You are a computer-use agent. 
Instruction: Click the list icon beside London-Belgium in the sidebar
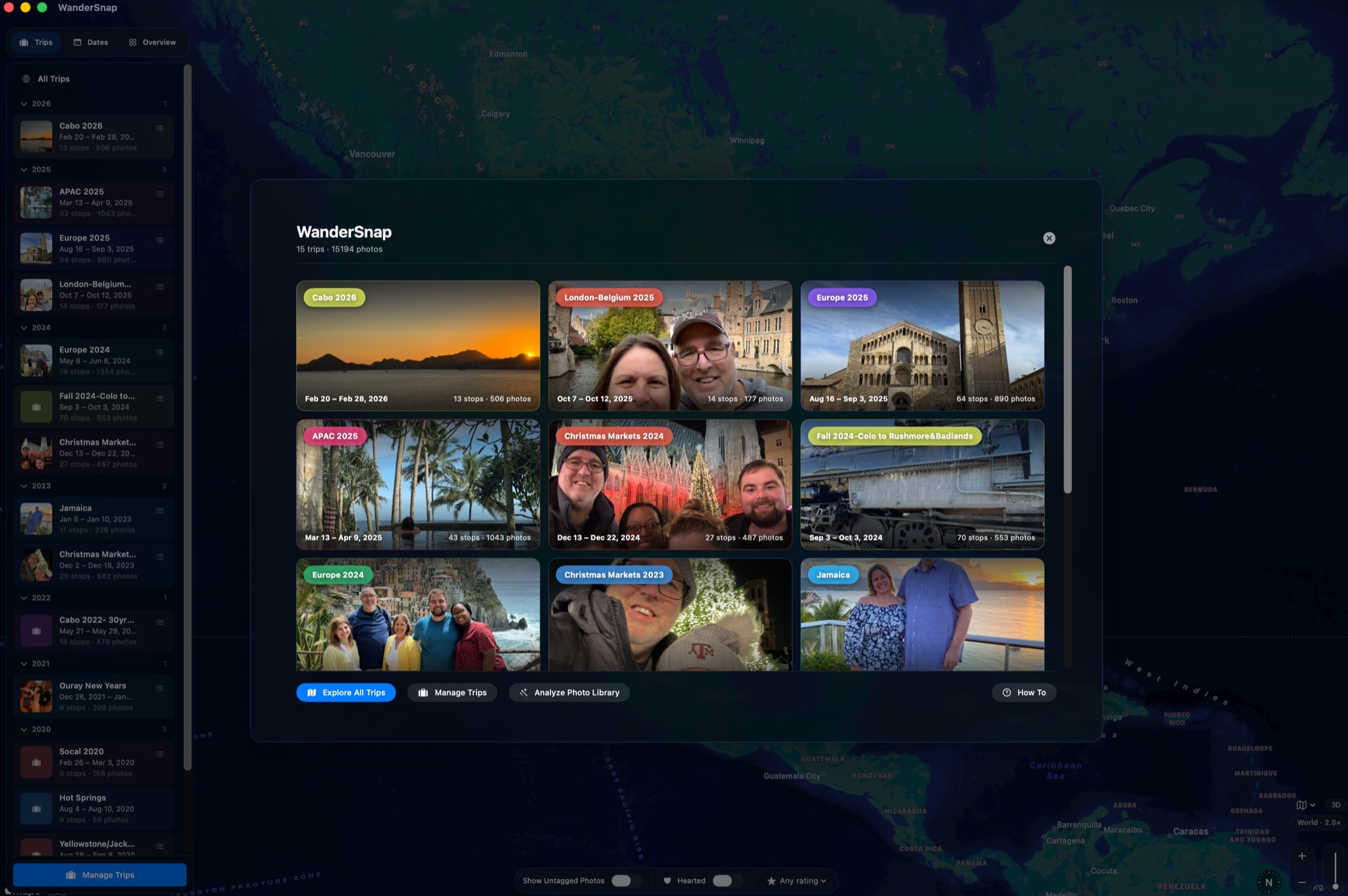click(159, 286)
